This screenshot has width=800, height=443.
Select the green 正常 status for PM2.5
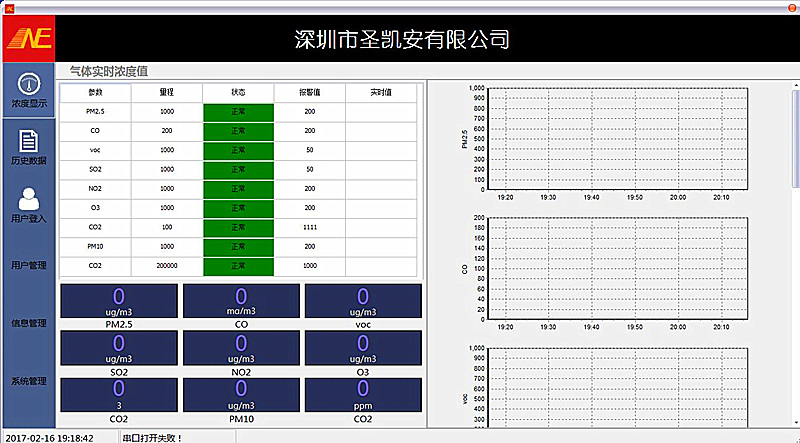(238, 111)
